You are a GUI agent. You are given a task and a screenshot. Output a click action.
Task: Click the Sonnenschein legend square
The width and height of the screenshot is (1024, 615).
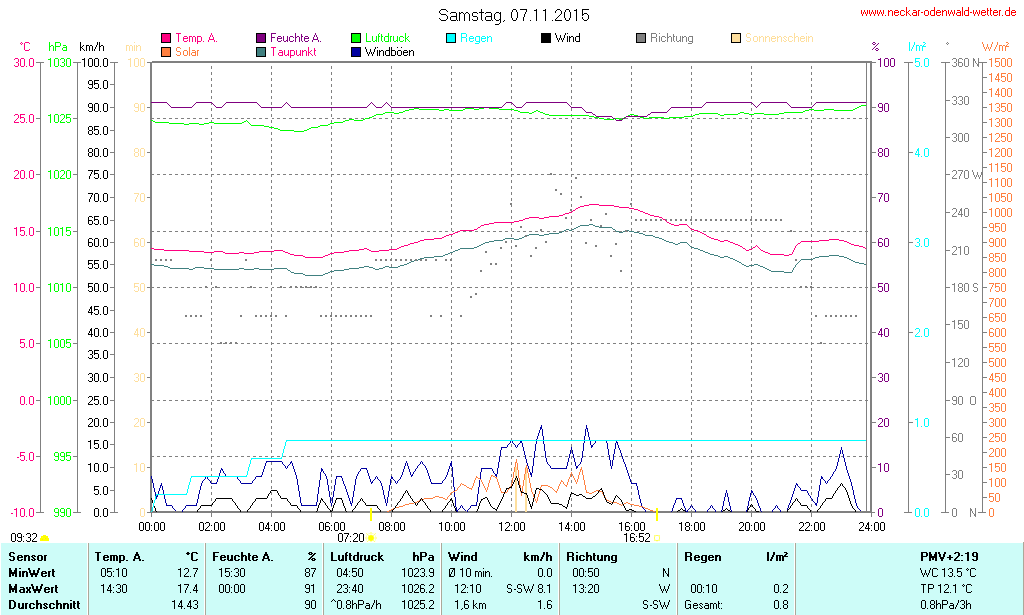coord(736,38)
